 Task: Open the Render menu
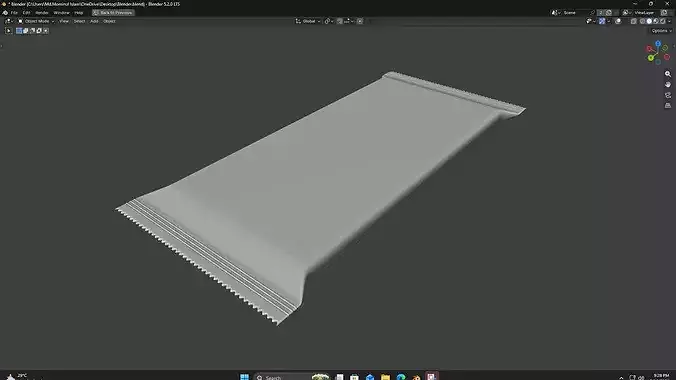[x=42, y=13]
